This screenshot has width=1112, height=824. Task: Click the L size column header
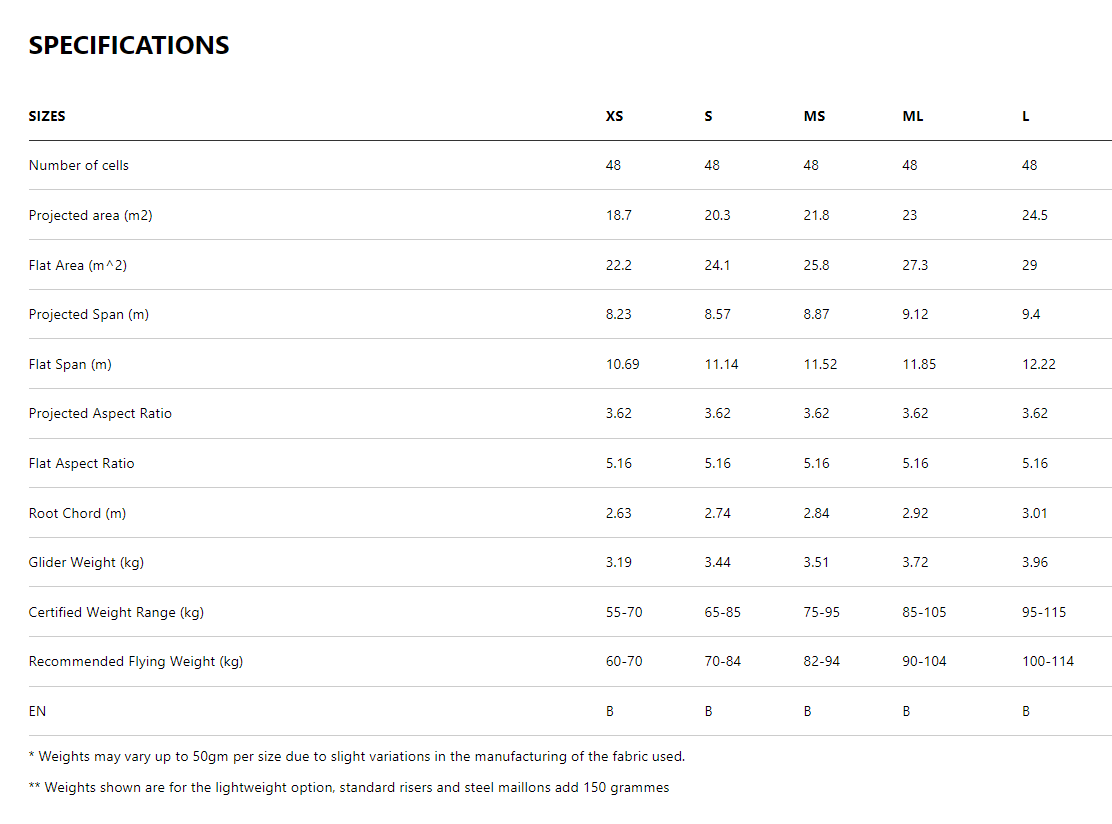[x=1025, y=116]
